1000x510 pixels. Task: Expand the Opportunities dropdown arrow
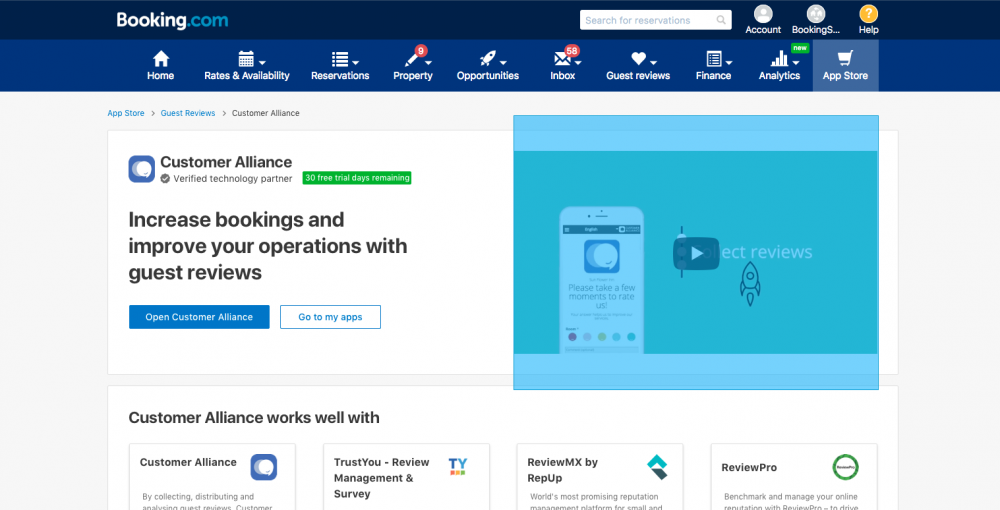pyautogui.click(x=503, y=62)
